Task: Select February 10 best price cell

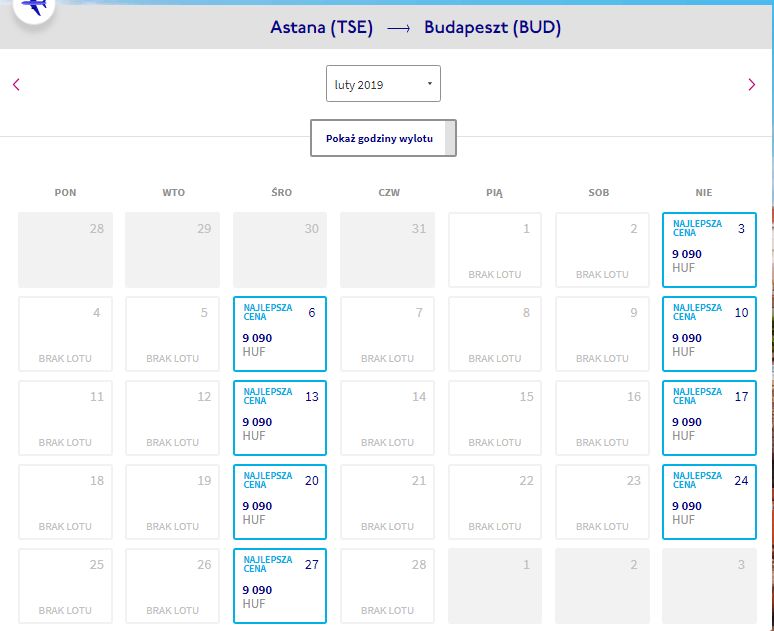Action: 709,334
